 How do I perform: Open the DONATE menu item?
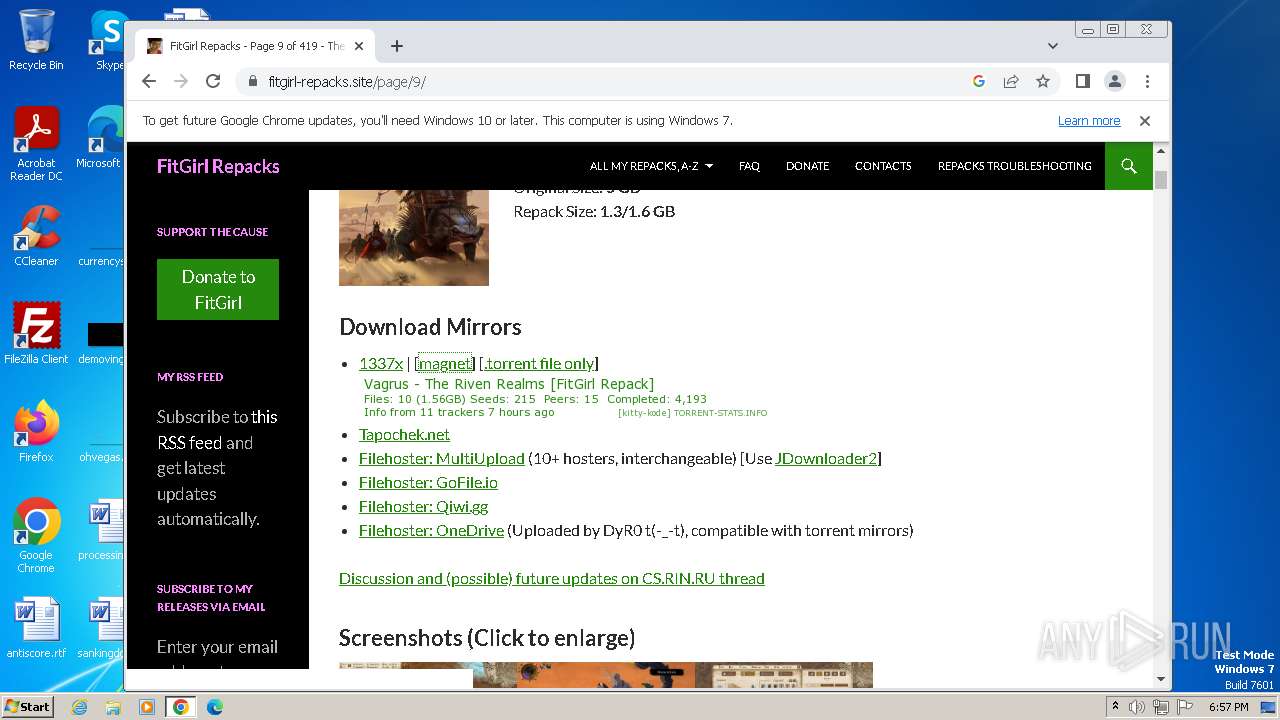point(807,166)
